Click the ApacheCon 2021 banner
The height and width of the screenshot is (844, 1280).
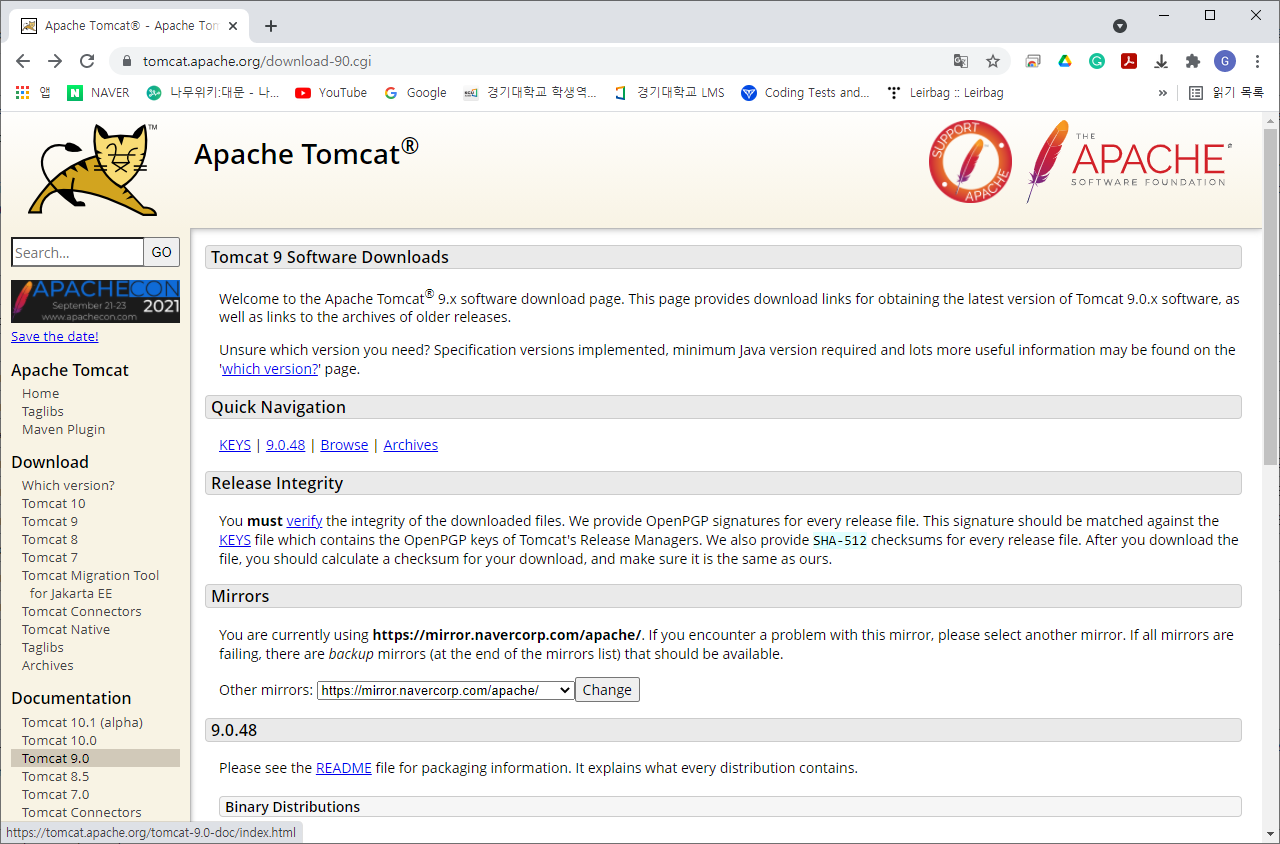[x=95, y=301]
